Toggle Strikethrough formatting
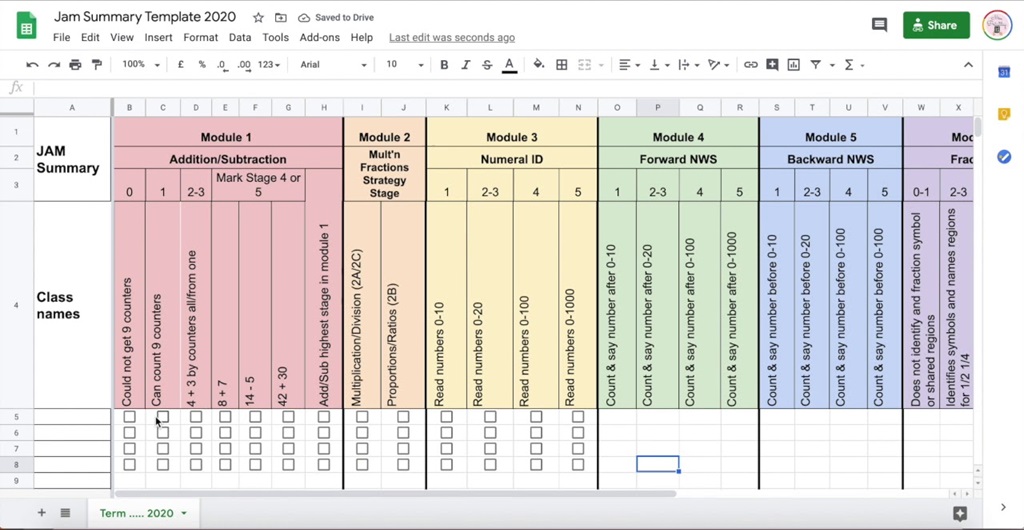The width and height of the screenshot is (1024, 530). coord(487,65)
